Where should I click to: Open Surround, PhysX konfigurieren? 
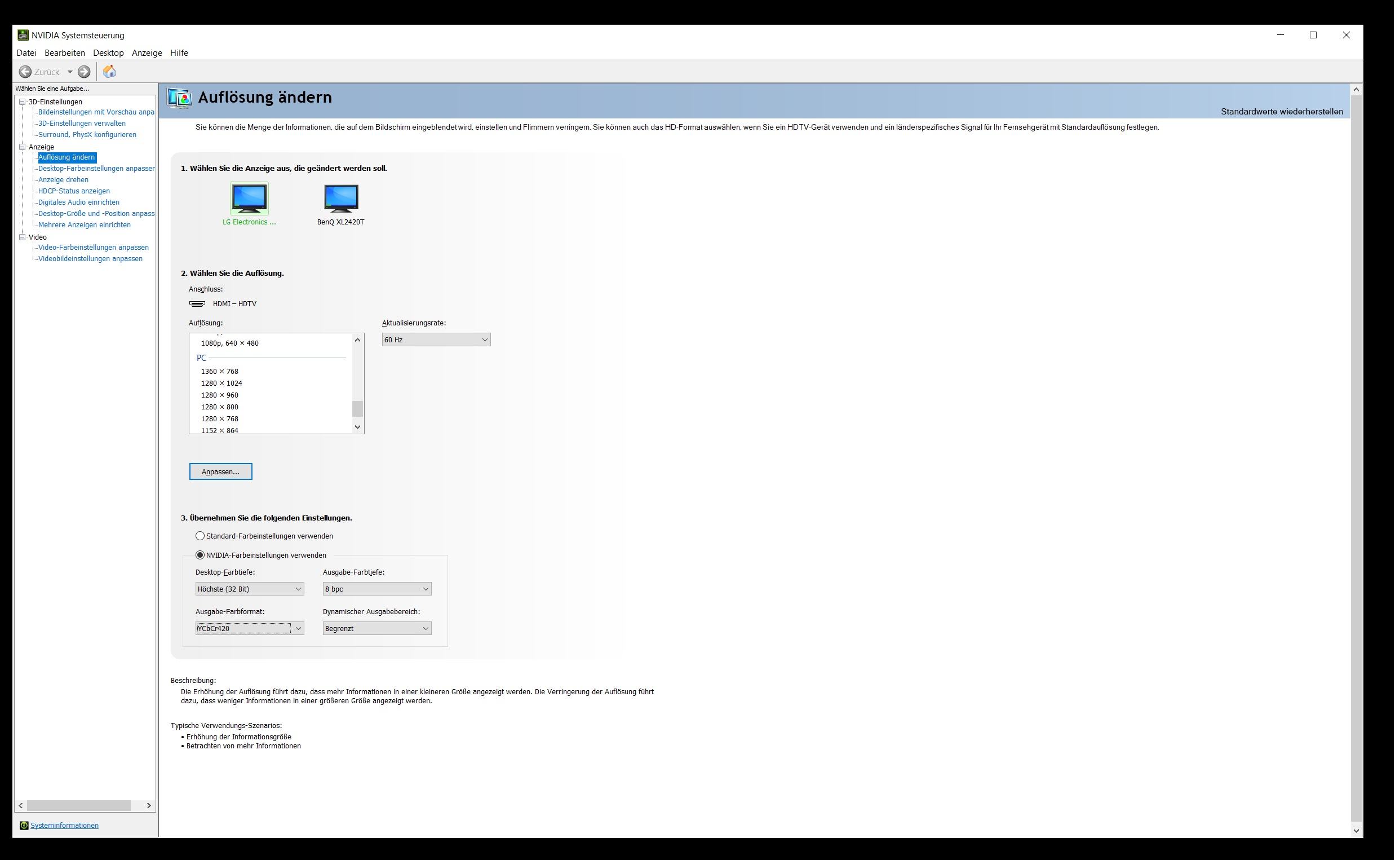click(87, 135)
